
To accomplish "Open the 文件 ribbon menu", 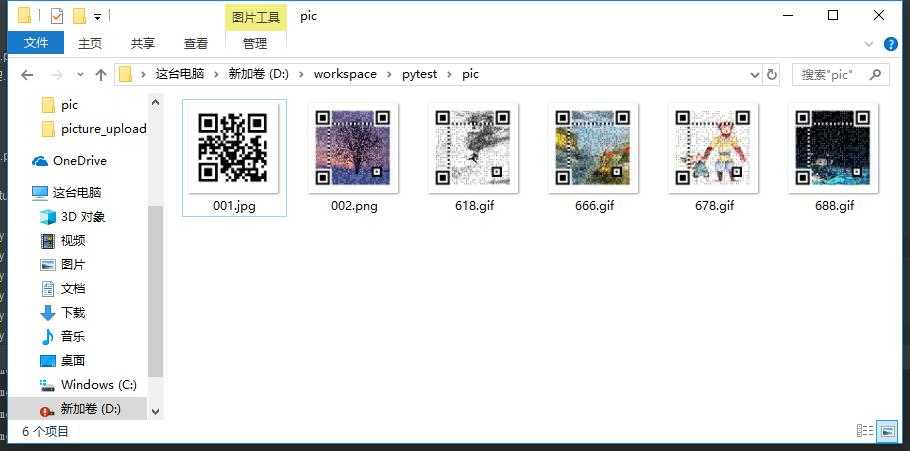I will 35,42.
